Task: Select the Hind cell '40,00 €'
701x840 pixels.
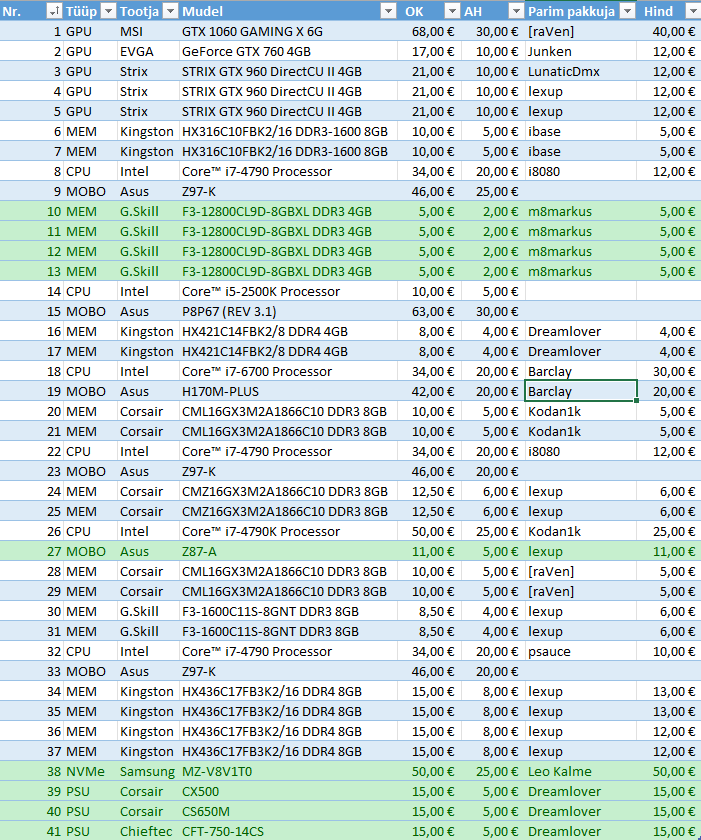Action: click(669, 32)
